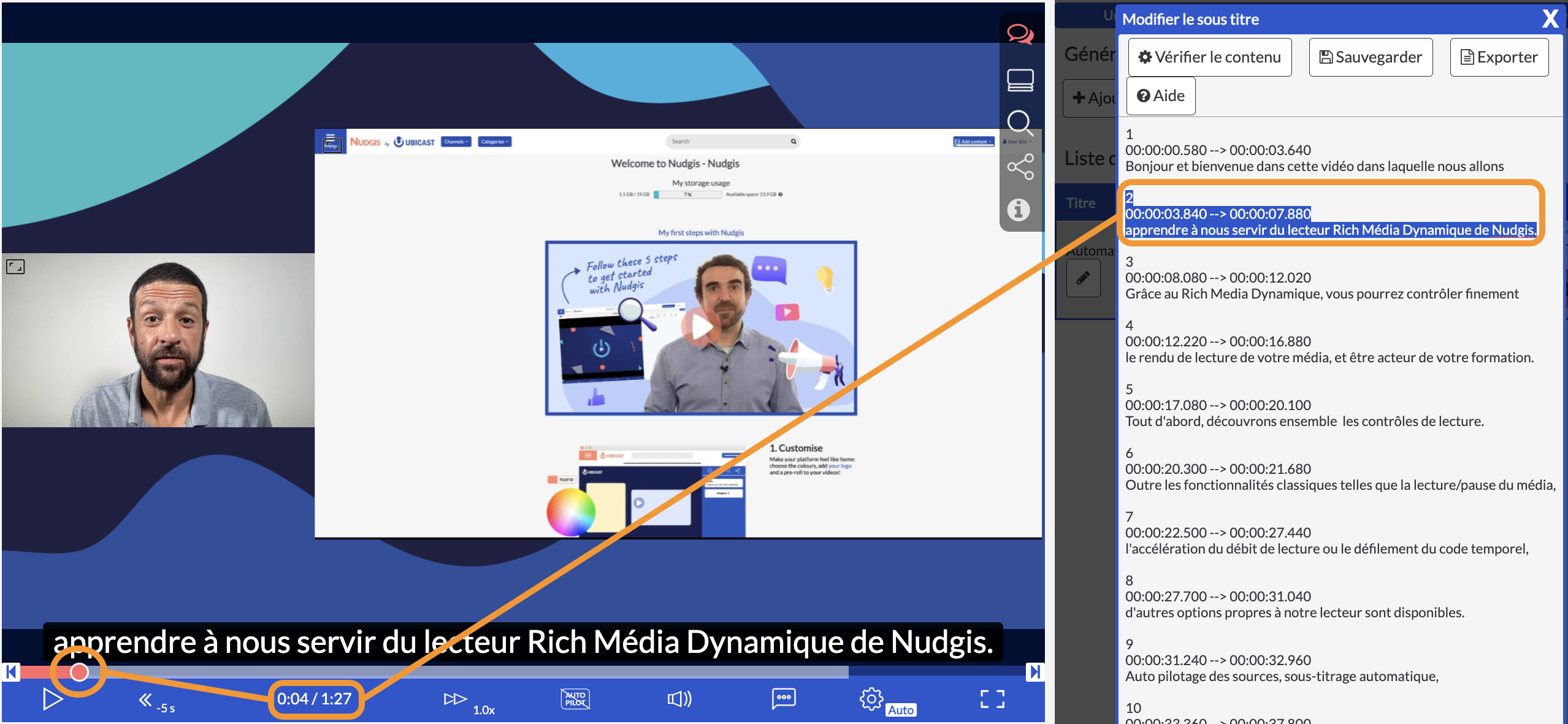This screenshot has height=724, width=1568.
Task: Click timestamp 00:00:31.240 --> 00:00:32.960
Action: (1218, 660)
